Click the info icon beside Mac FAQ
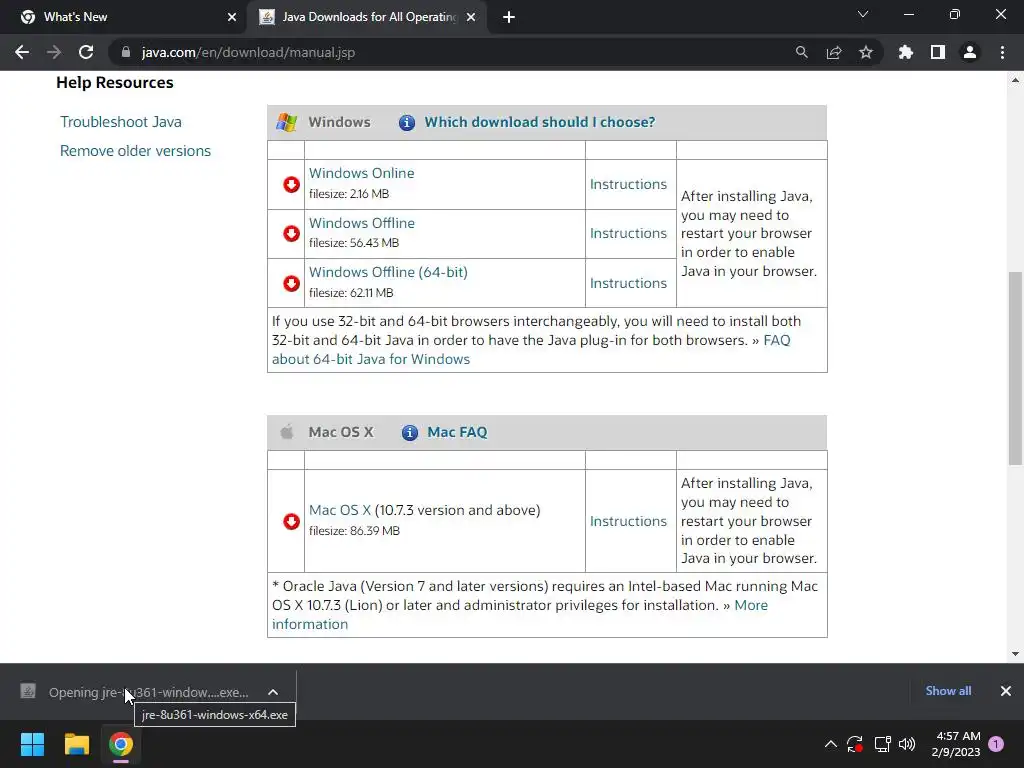 pyautogui.click(x=409, y=432)
